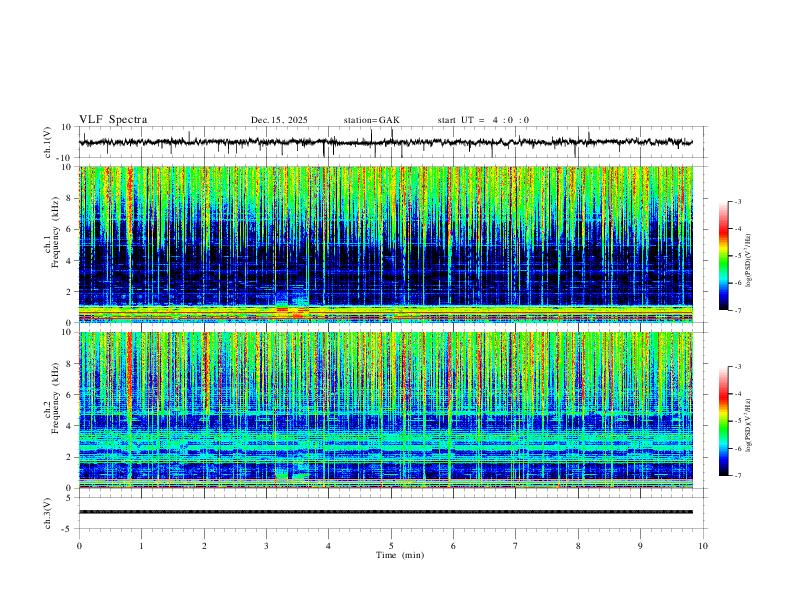Click time axis tick label "9"
The width and height of the screenshot is (792, 612).
640,546
